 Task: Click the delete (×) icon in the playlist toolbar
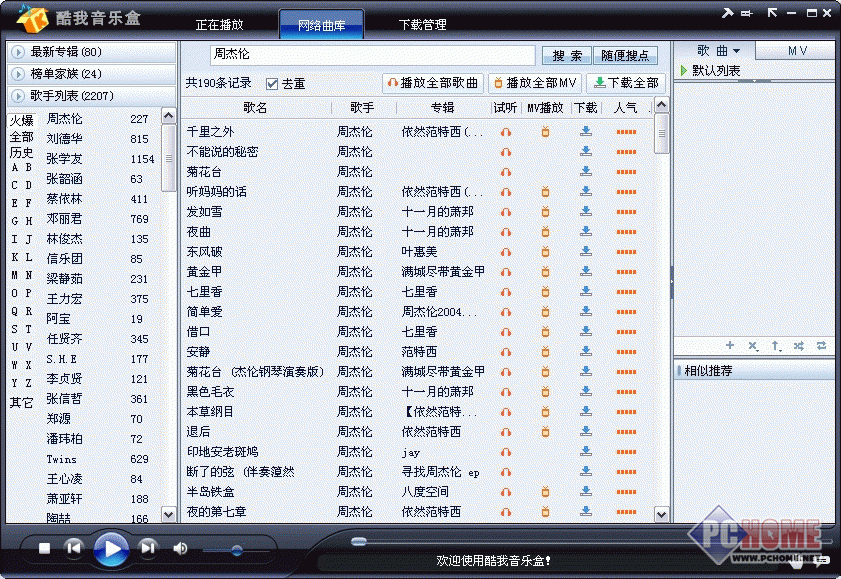tap(753, 346)
